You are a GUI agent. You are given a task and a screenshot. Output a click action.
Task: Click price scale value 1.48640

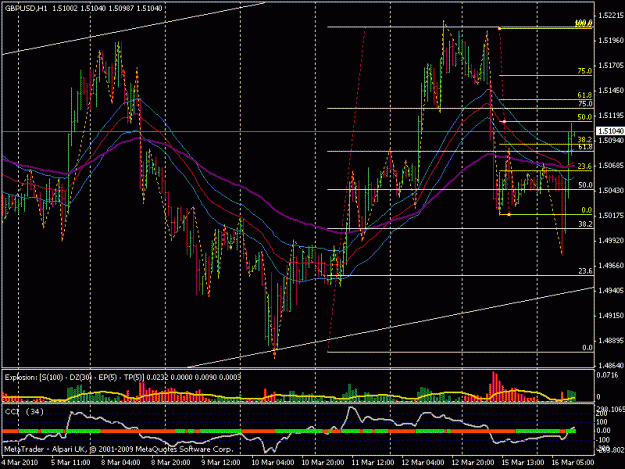(x=610, y=365)
